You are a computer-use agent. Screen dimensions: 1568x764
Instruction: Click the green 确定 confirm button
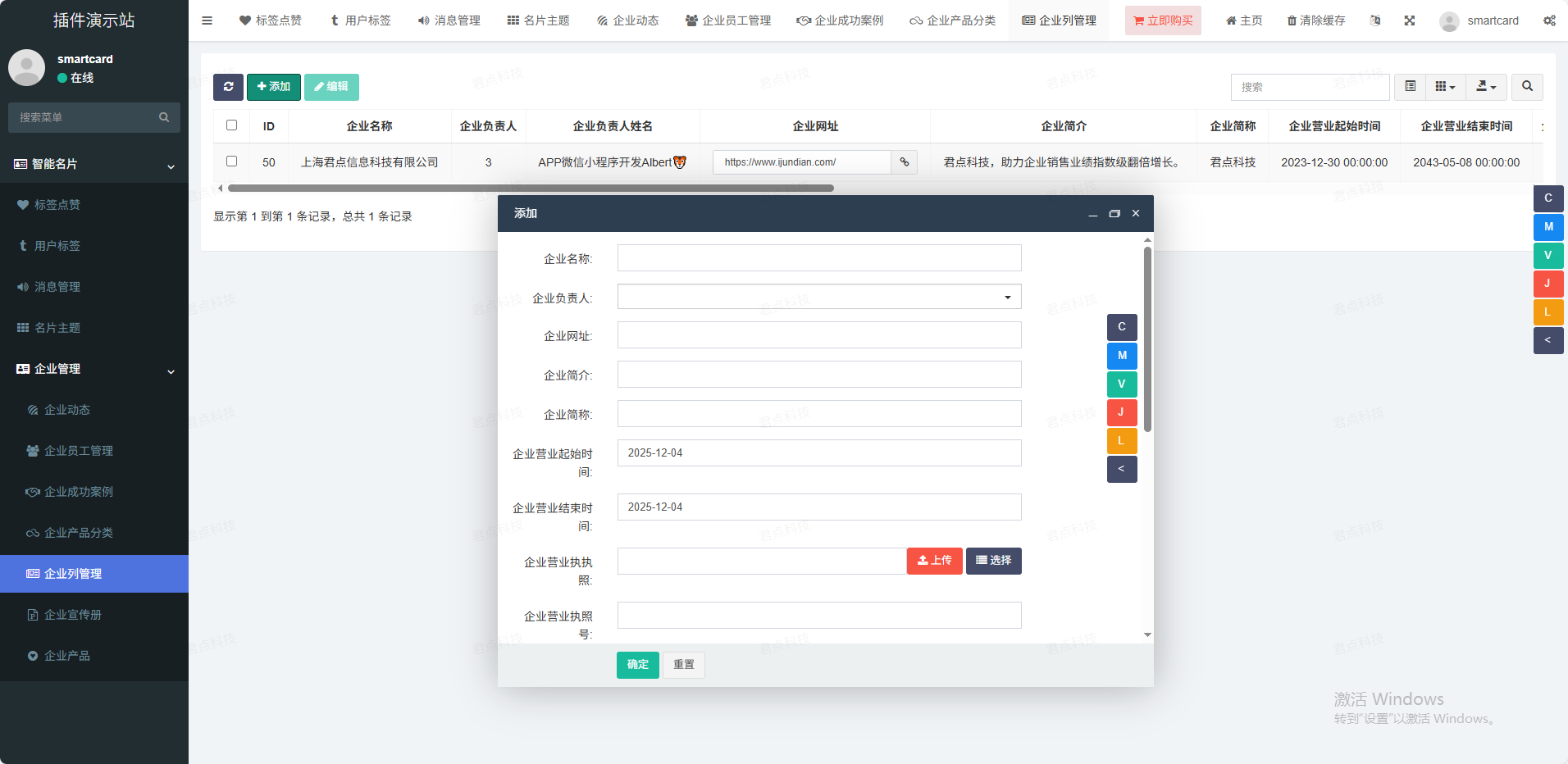[x=637, y=665]
